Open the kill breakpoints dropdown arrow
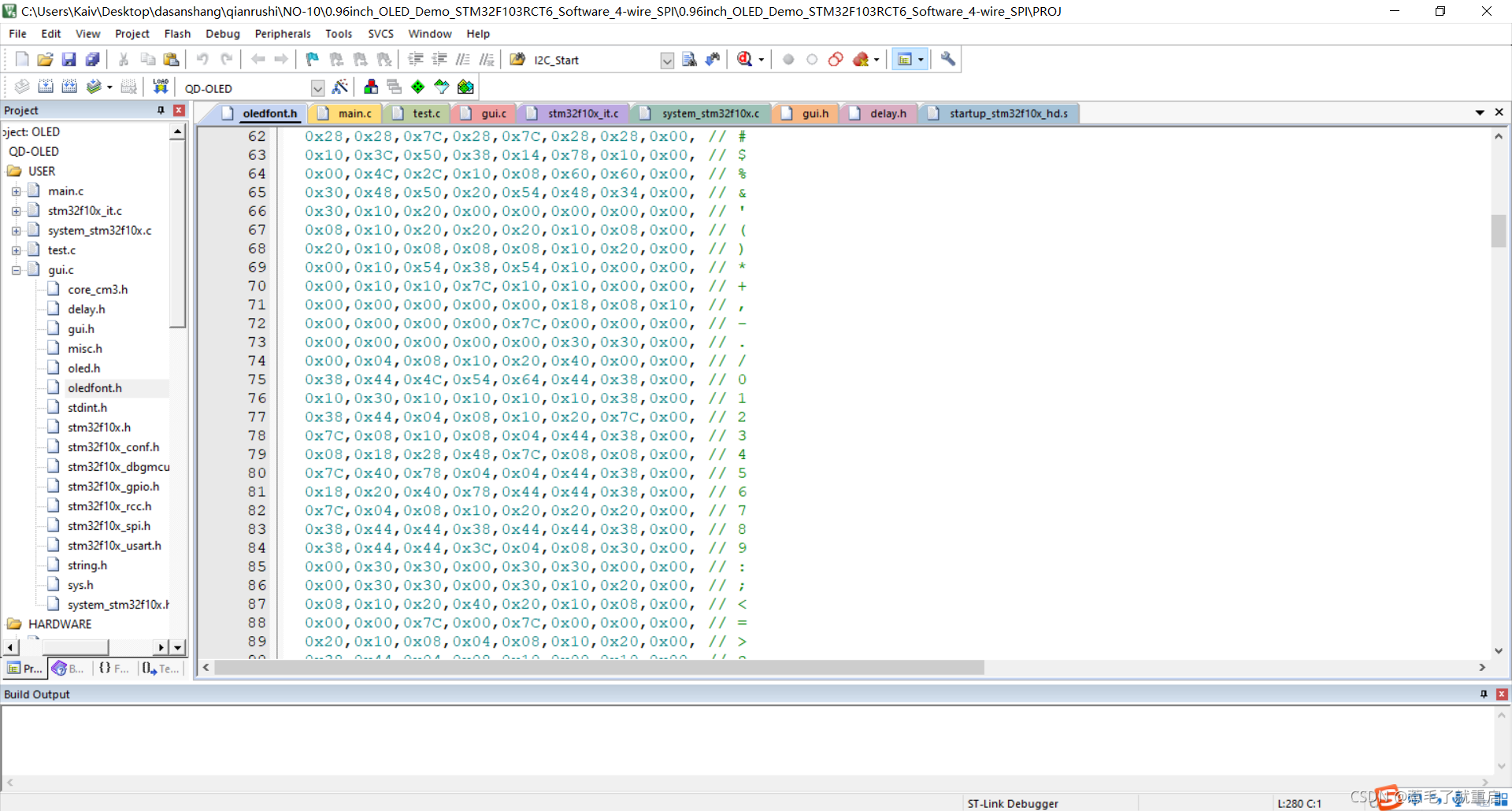 click(x=876, y=60)
